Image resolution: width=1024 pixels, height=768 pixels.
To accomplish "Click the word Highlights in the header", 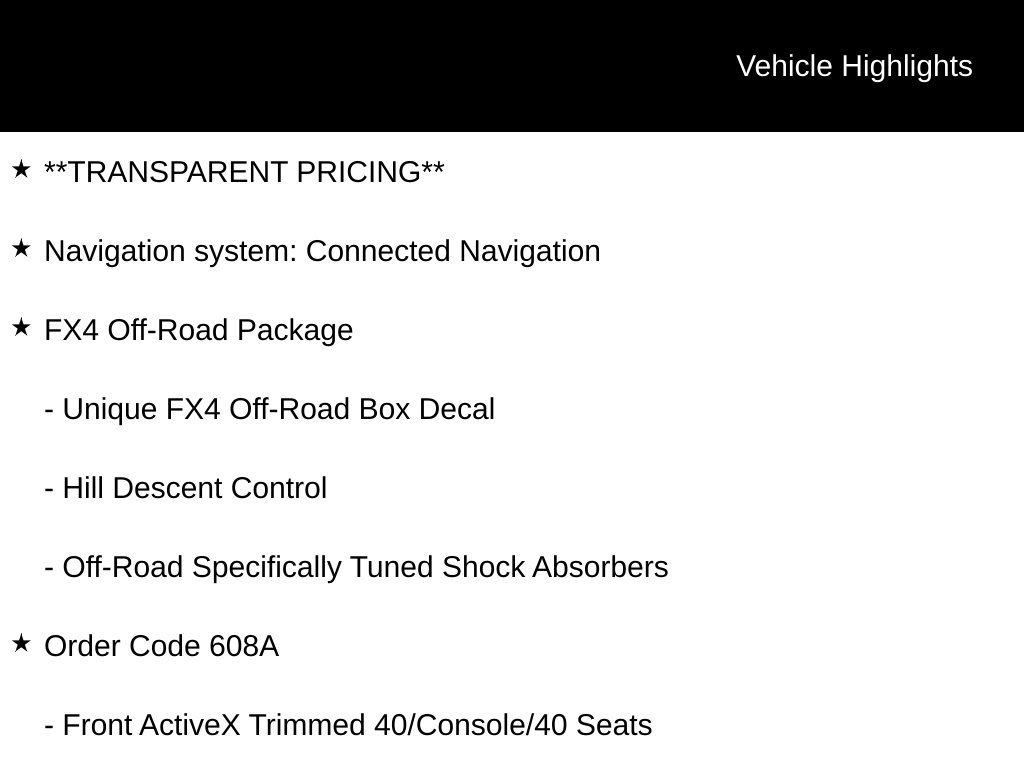I will 907,68.
